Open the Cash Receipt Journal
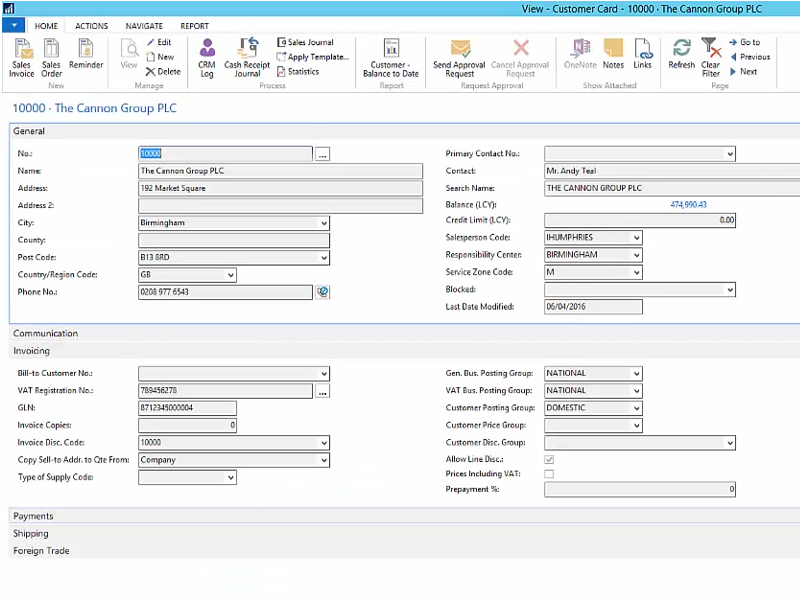Image resolution: width=800 pixels, height=600 pixels. click(247, 58)
